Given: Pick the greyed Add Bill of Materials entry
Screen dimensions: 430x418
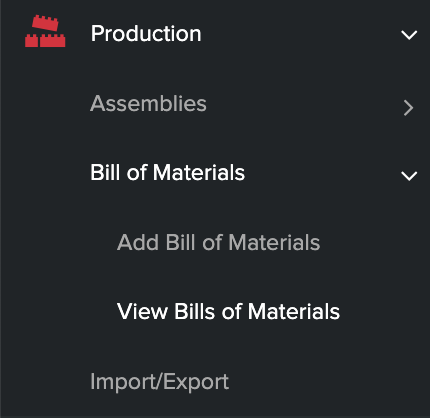Looking at the screenshot, I should (219, 242).
